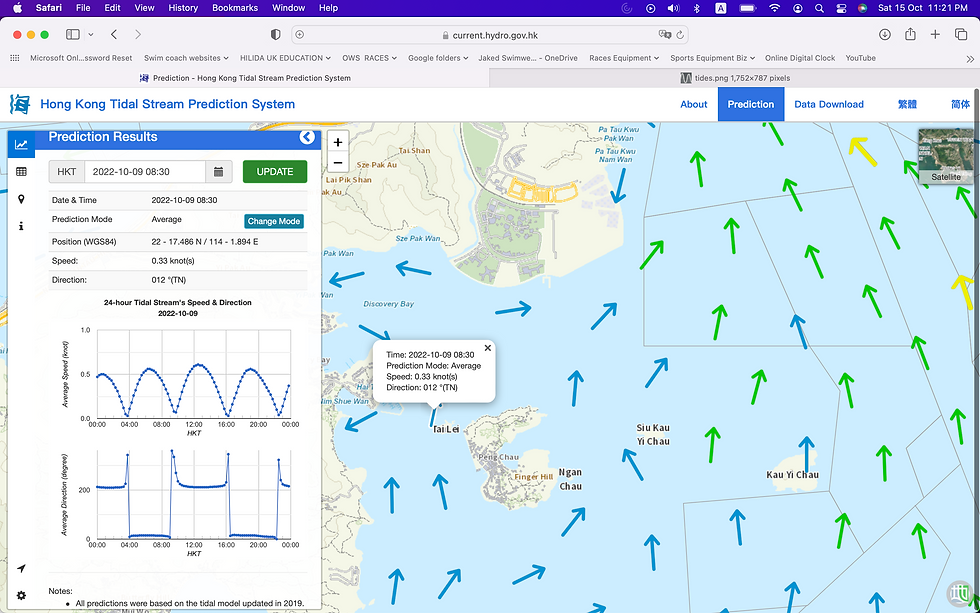Open Spotlight search
The image size is (980, 613).
819,8
